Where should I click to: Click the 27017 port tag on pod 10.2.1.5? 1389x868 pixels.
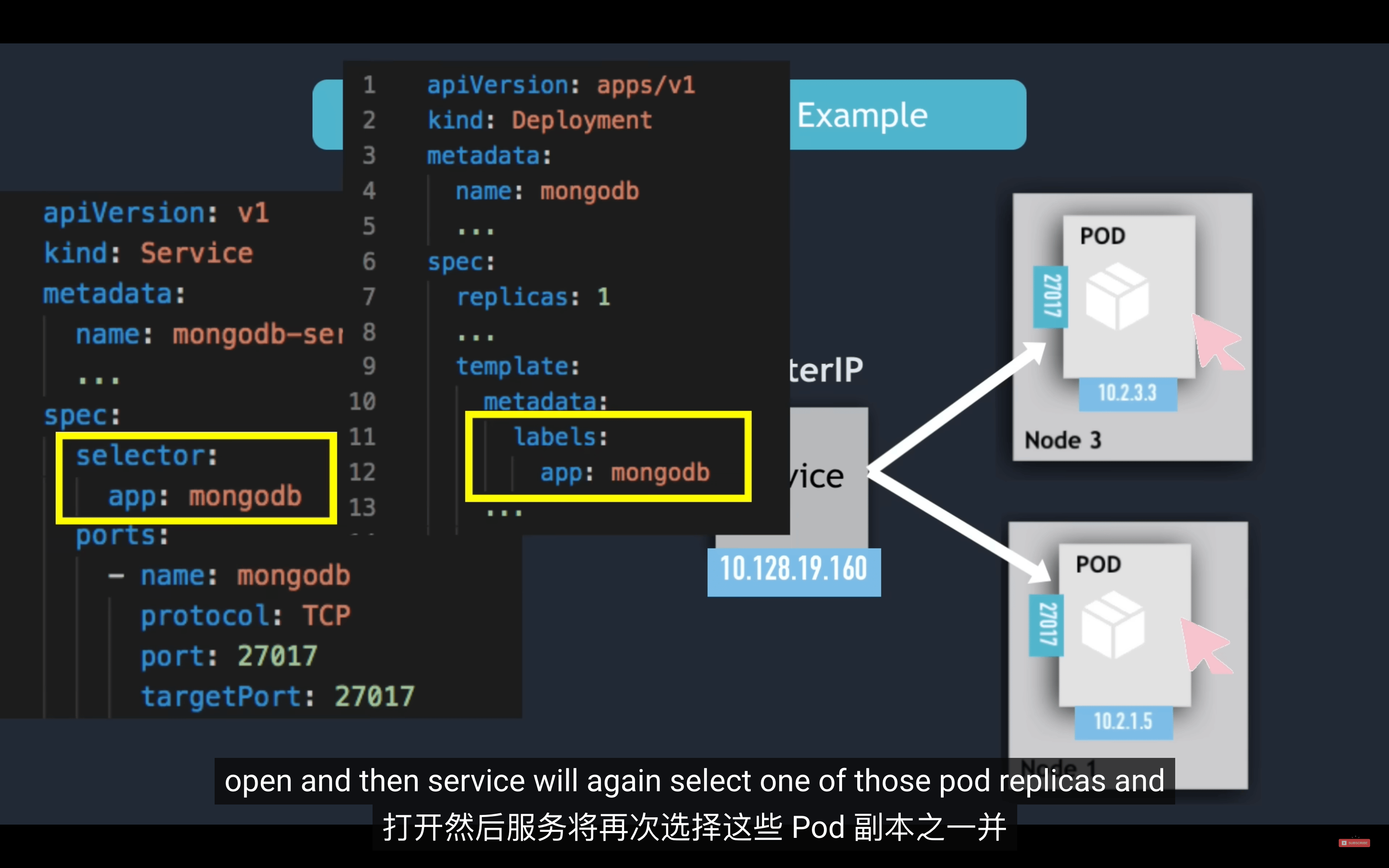1047,625
